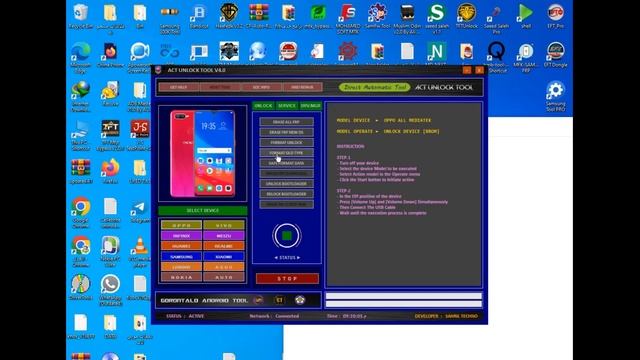Image resolution: width=640 pixels, height=360 pixels.
Task: Open the MOHAMED SOFT MTK desktop icon
Action: [348, 17]
